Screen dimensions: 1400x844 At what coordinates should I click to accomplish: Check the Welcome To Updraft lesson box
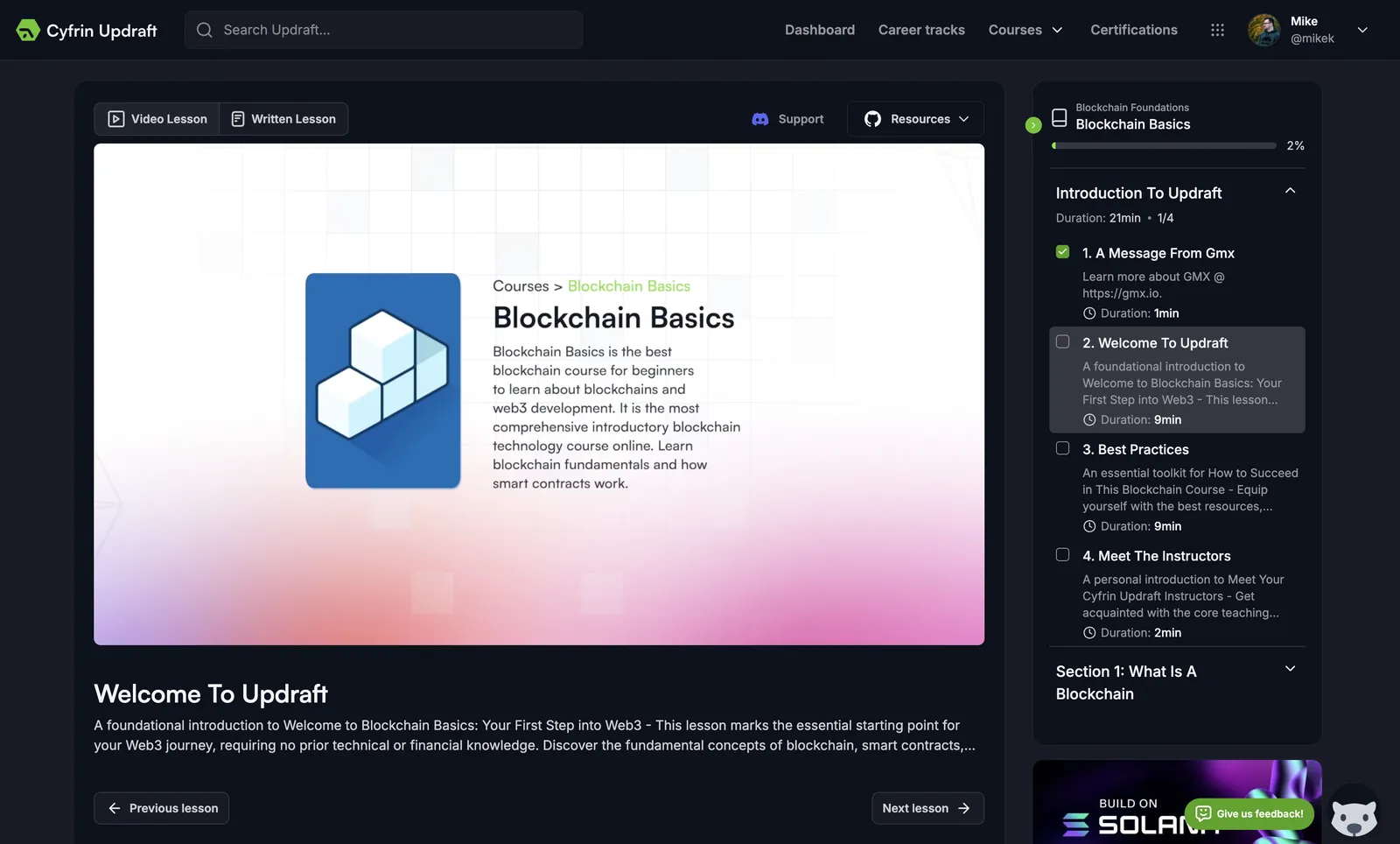pos(1062,341)
